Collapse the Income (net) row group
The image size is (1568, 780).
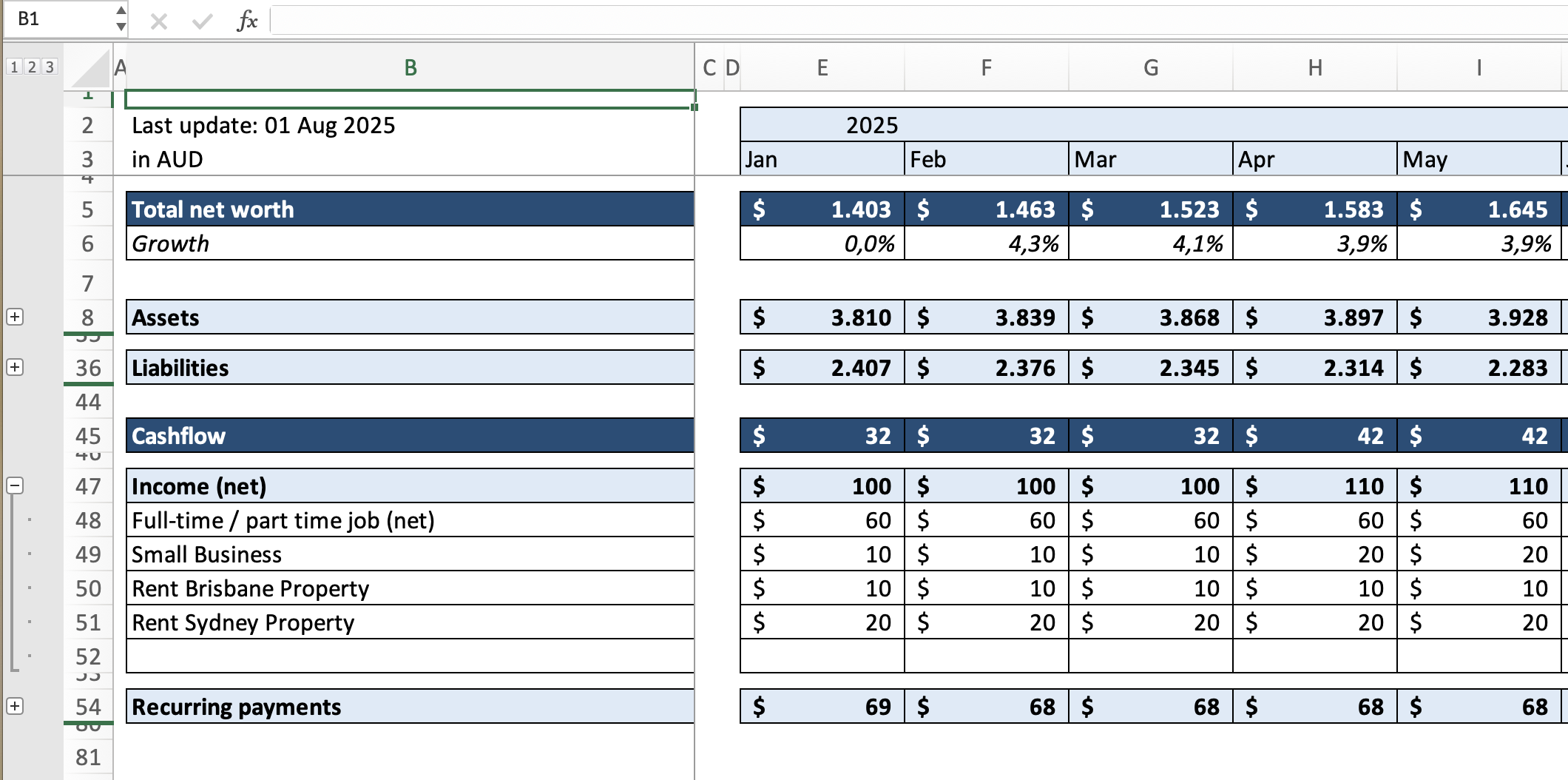click(x=15, y=486)
